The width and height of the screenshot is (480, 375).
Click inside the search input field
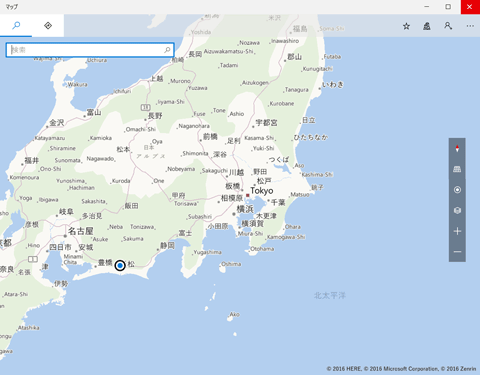87,50
